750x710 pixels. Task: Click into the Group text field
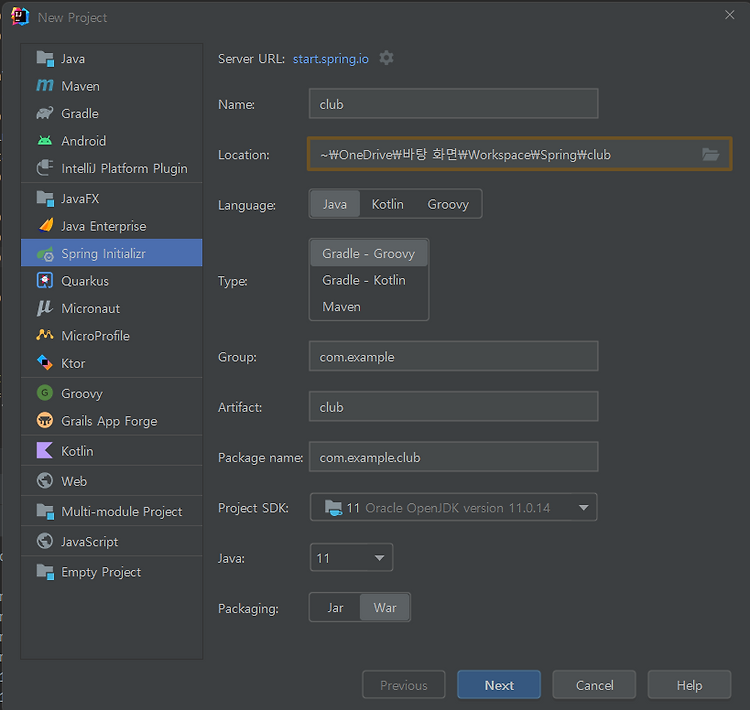pos(453,356)
